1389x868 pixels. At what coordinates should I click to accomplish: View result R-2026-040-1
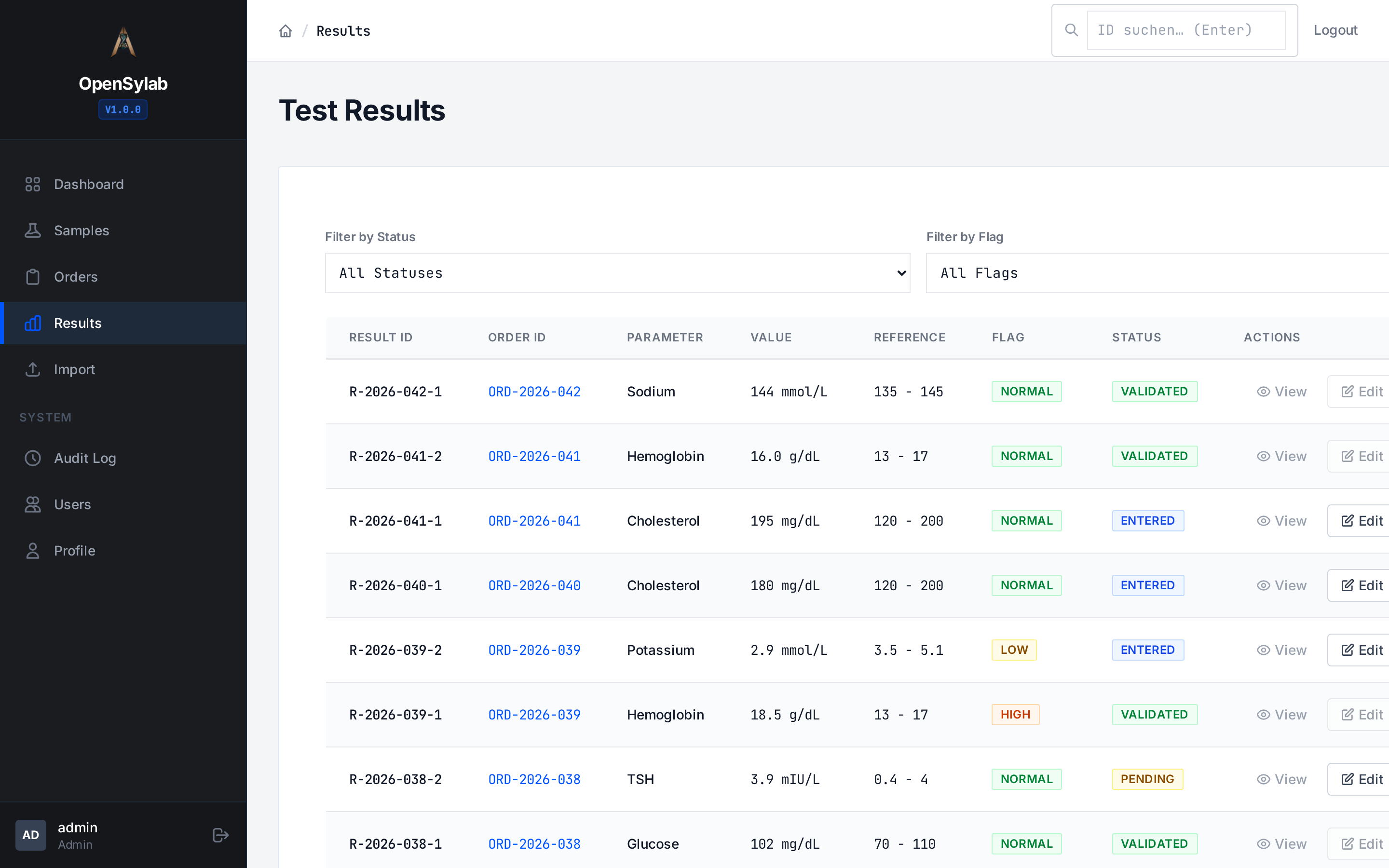[x=1281, y=585]
